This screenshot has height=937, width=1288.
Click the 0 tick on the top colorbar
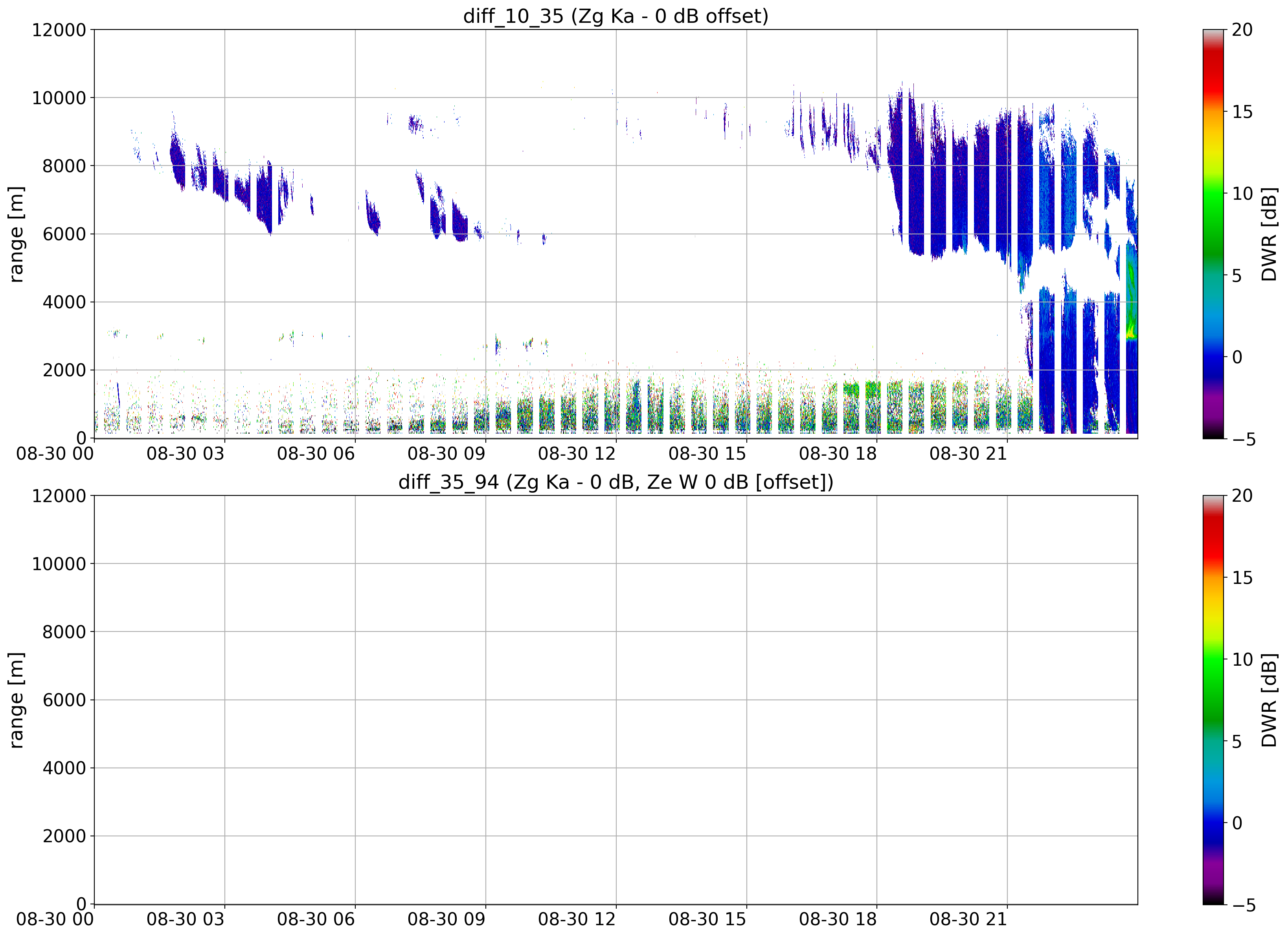[x=1237, y=357]
